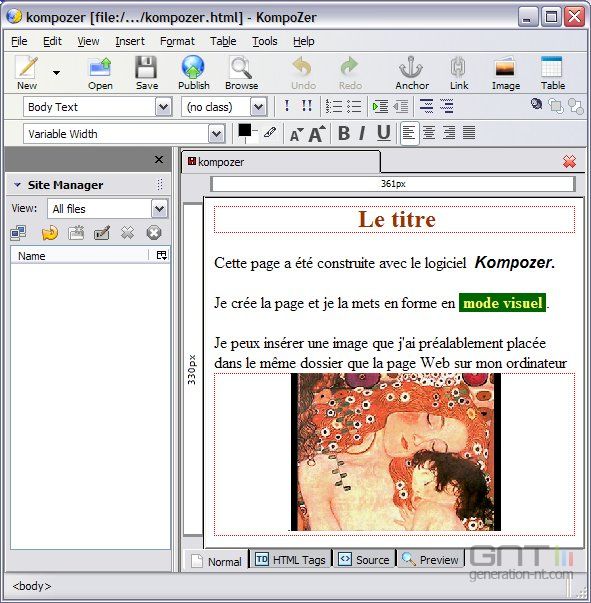Click the body tag in status bar

(x=32, y=586)
